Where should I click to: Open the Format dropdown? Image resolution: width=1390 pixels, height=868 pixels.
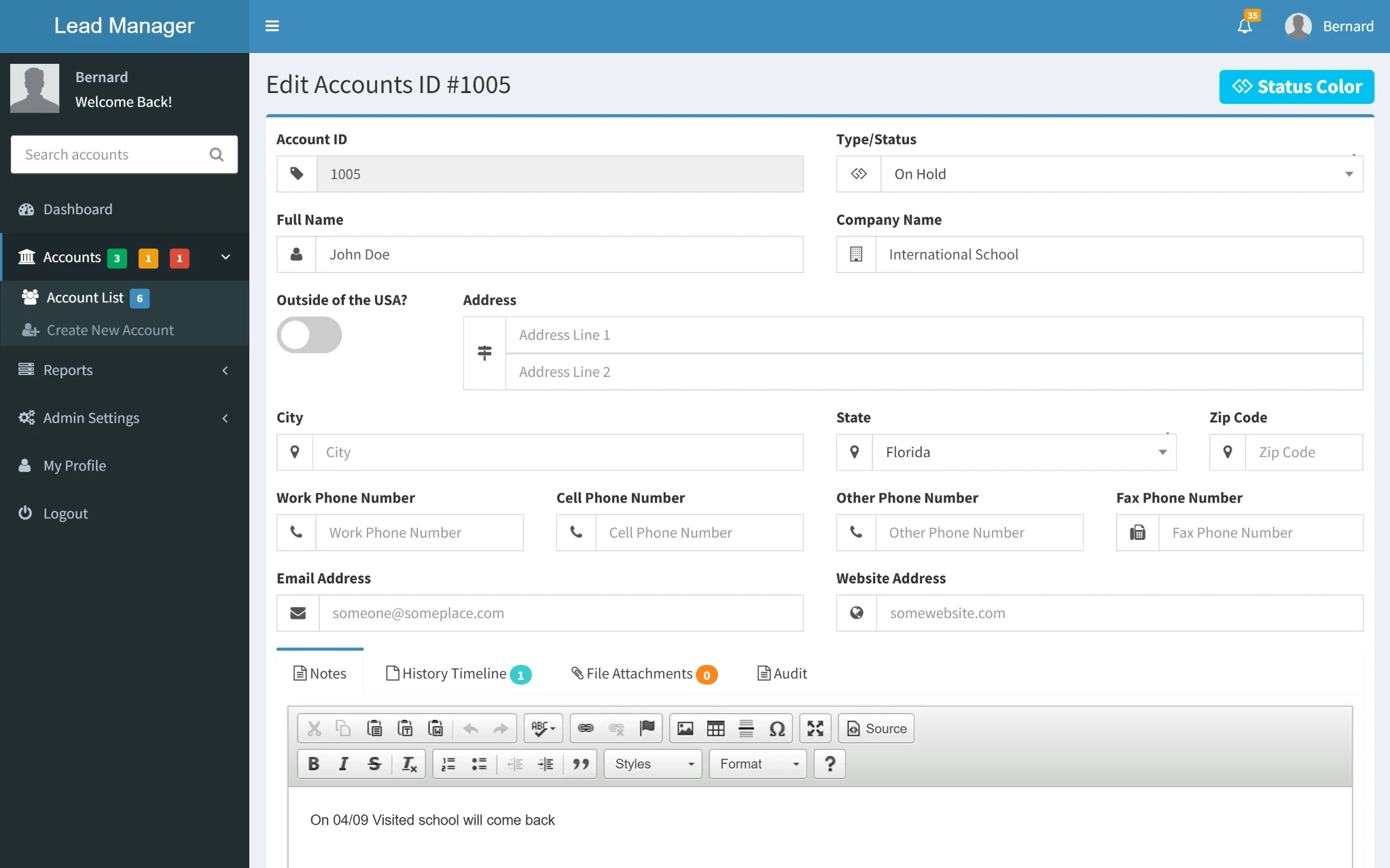pyautogui.click(x=758, y=764)
